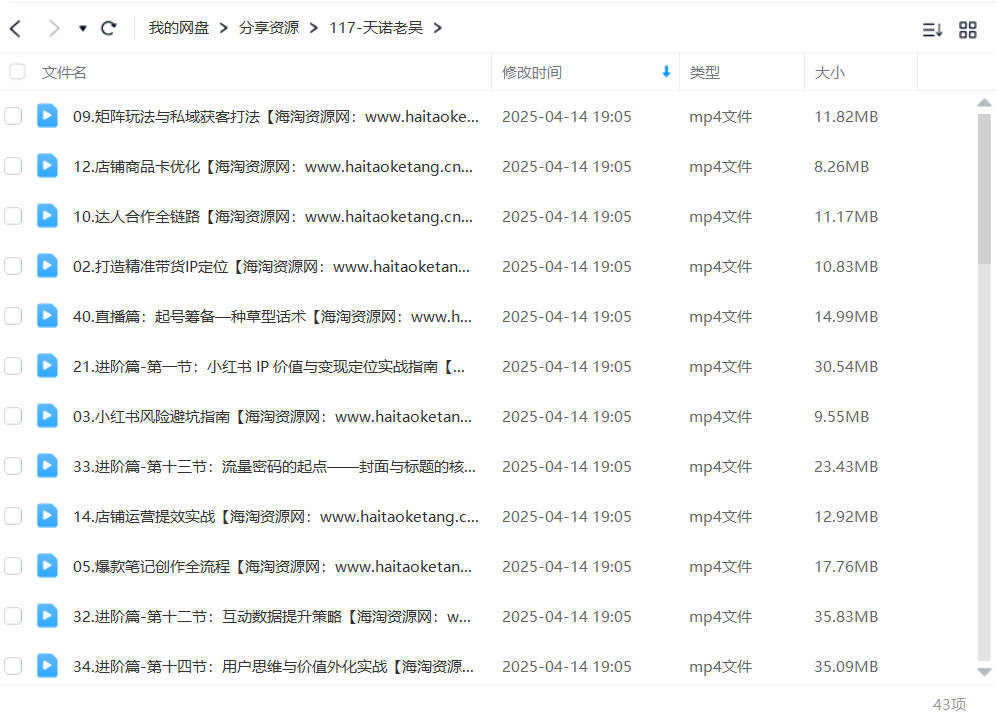The image size is (996, 723).
Task: Click video icon of 33.进阶篇-第十三节 file
Action: [x=47, y=466]
